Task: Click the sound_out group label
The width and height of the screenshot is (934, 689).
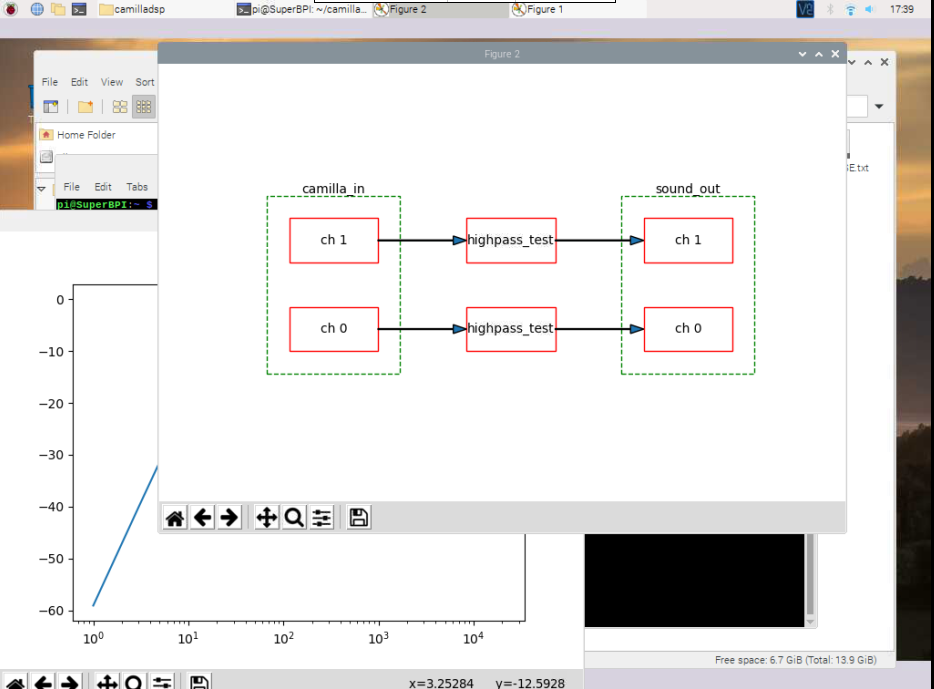Action: (x=688, y=189)
